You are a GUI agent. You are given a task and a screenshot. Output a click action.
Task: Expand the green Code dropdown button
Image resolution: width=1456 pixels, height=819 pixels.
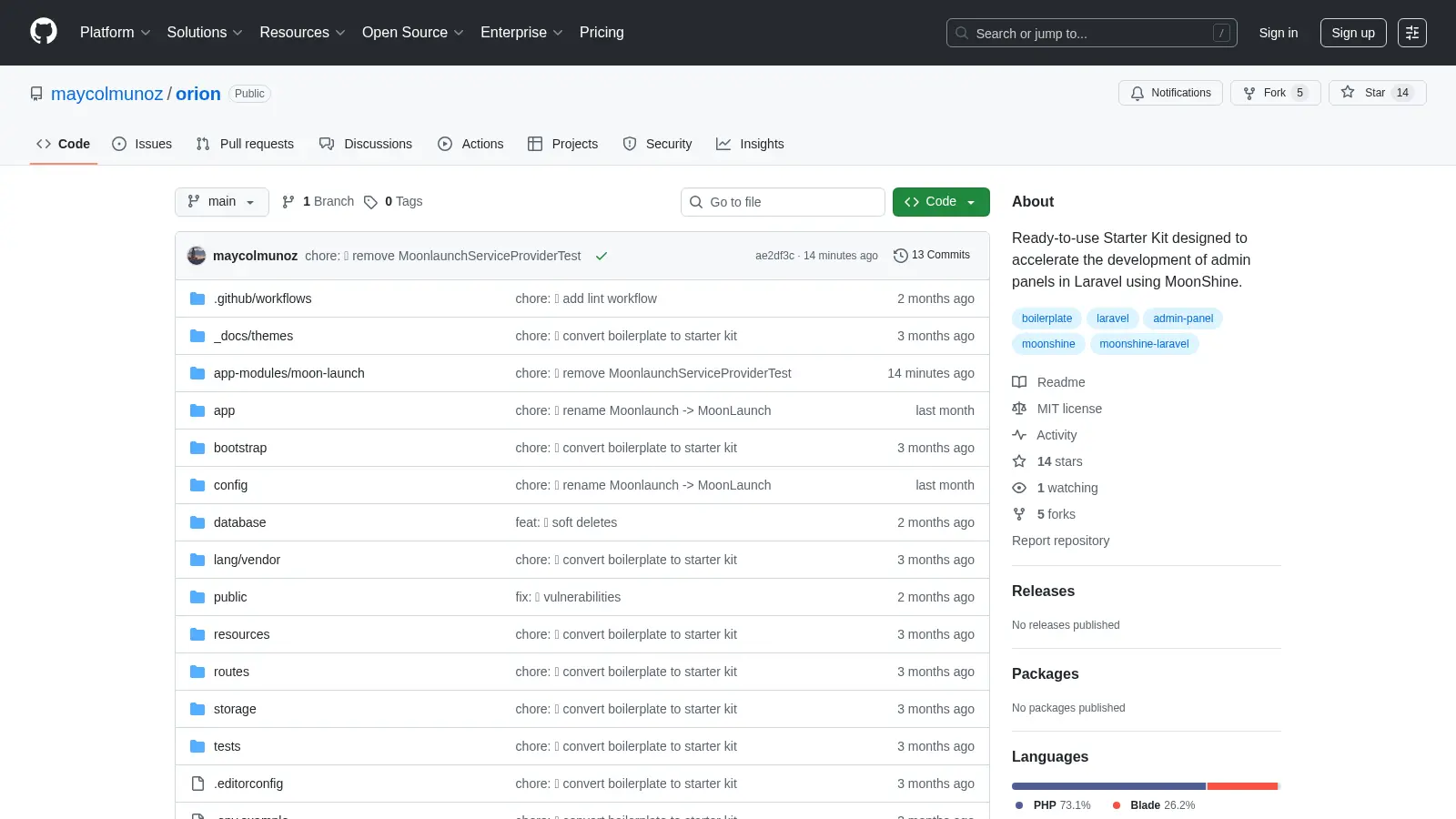941,202
